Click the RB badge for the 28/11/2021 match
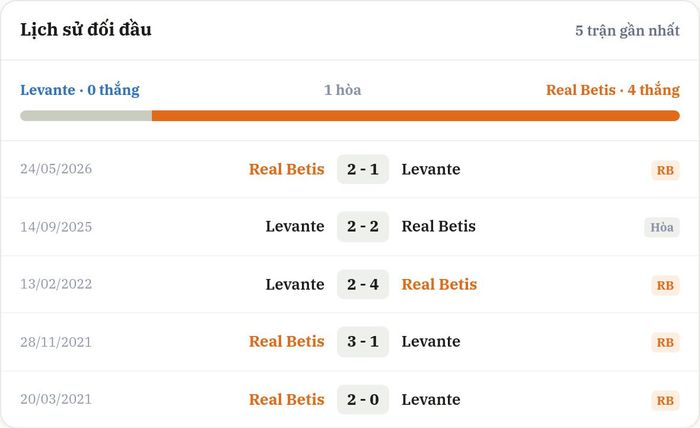Viewport: 700px width, 428px height. click(665, 342)
